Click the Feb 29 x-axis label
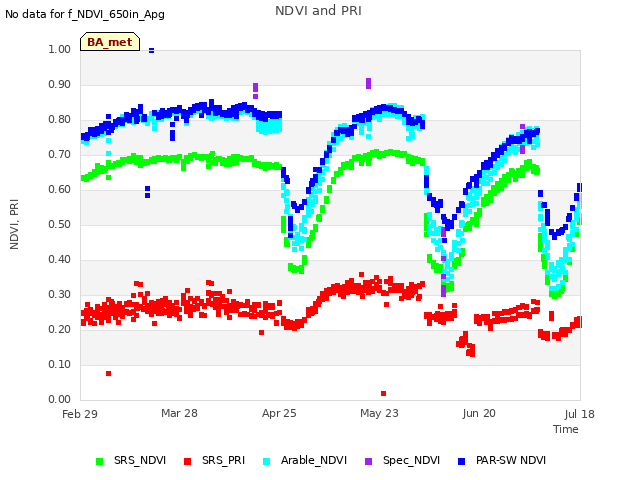Screen dimensions: 640x480 (x=80, y=414)
